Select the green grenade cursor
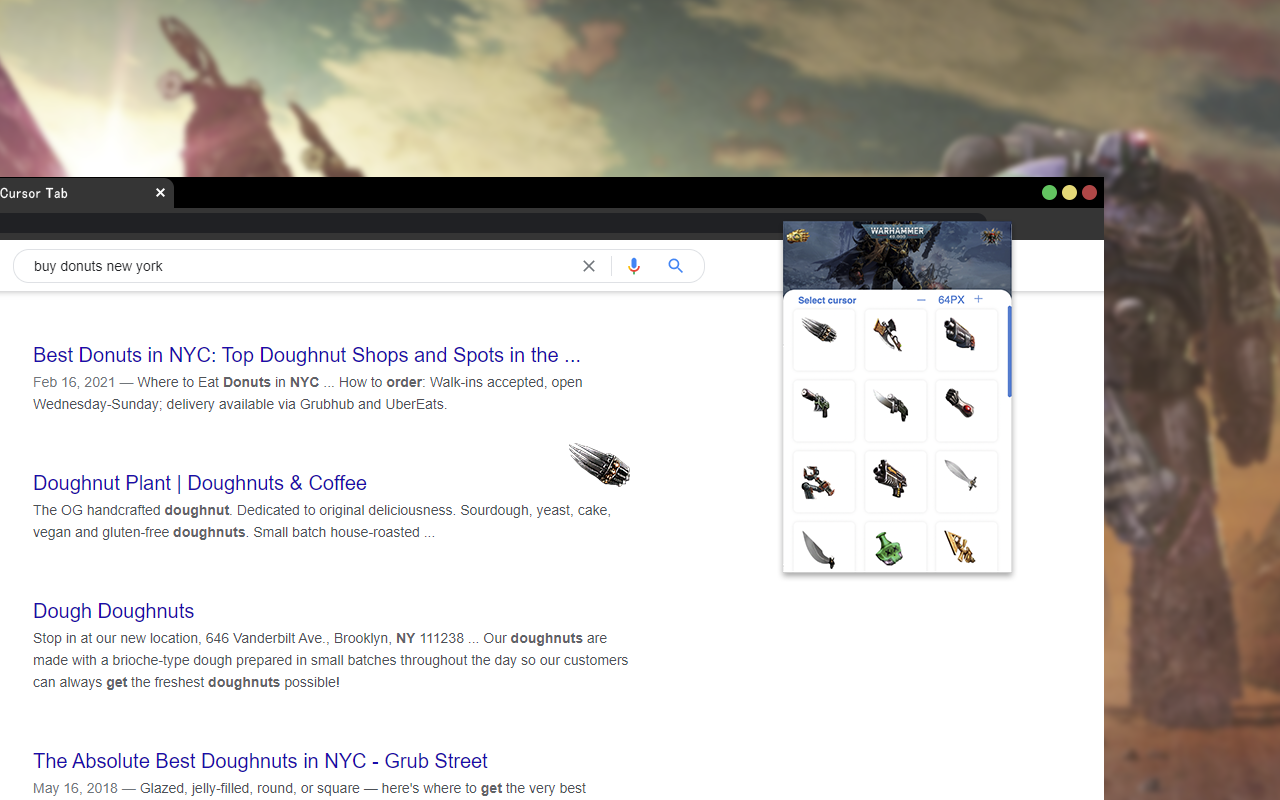 (x=895, y=546)
